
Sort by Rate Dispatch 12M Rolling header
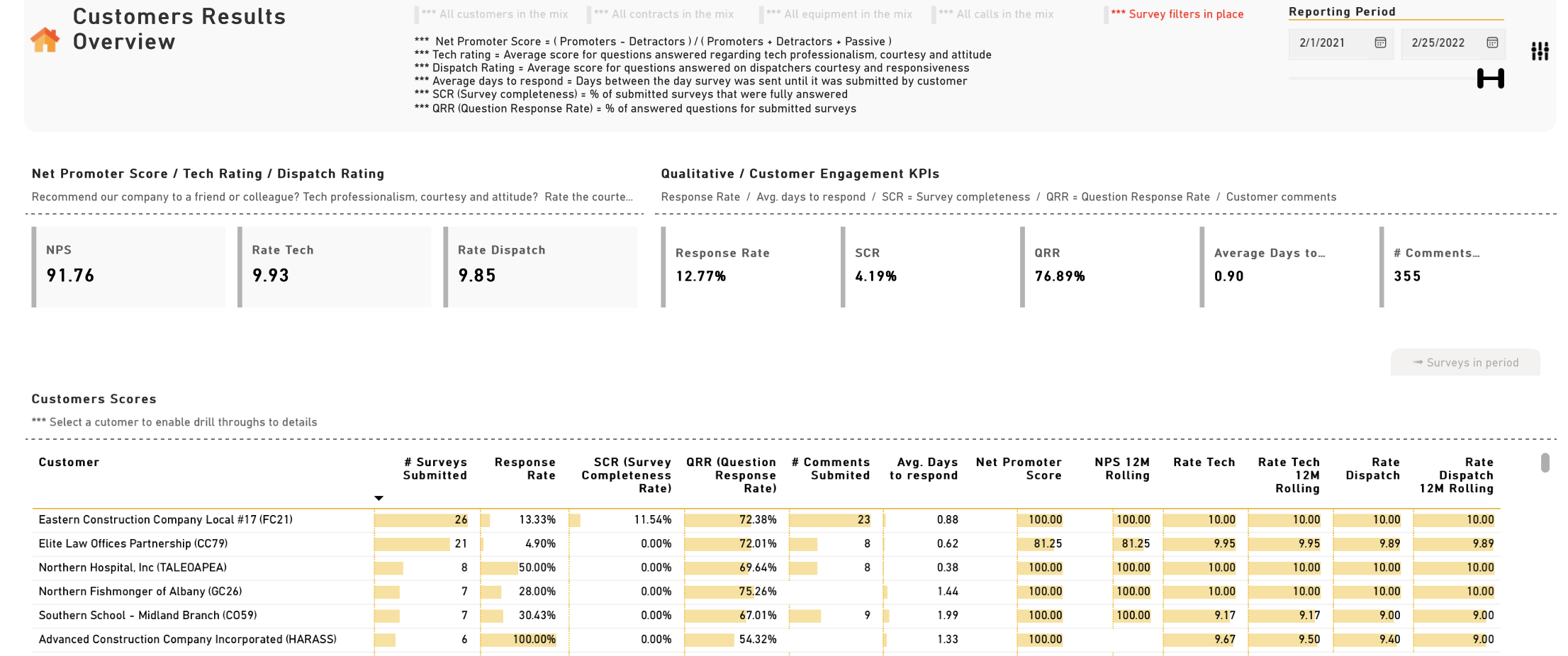[x=1457, y=475]
